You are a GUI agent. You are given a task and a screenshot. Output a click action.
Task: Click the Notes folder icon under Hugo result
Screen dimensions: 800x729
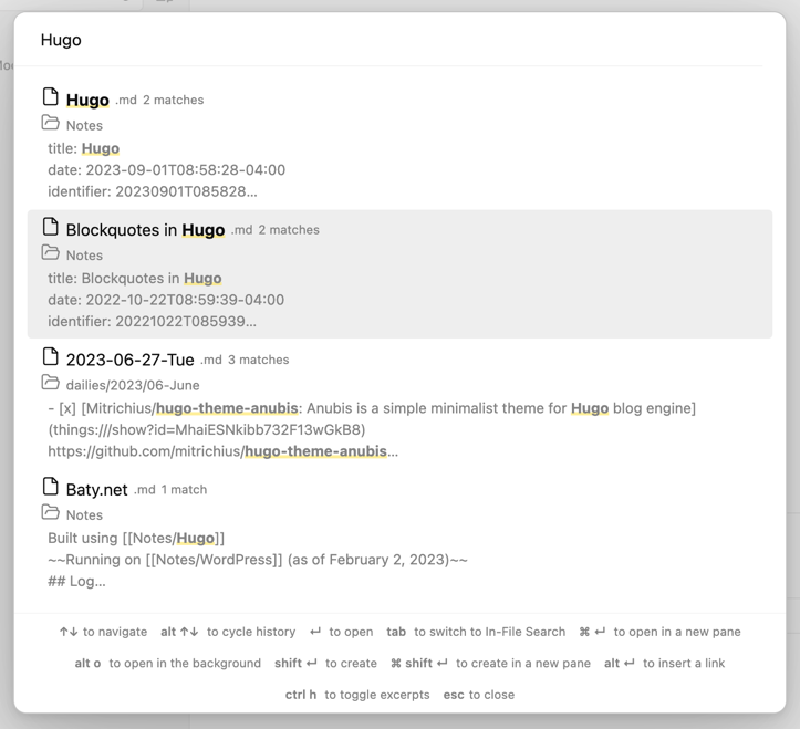50,122
